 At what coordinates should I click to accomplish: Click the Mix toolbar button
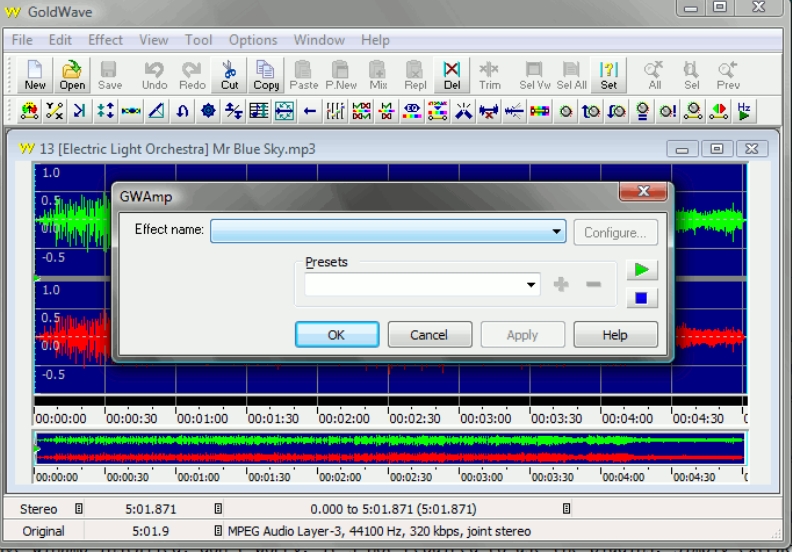[x=378, y=75]
